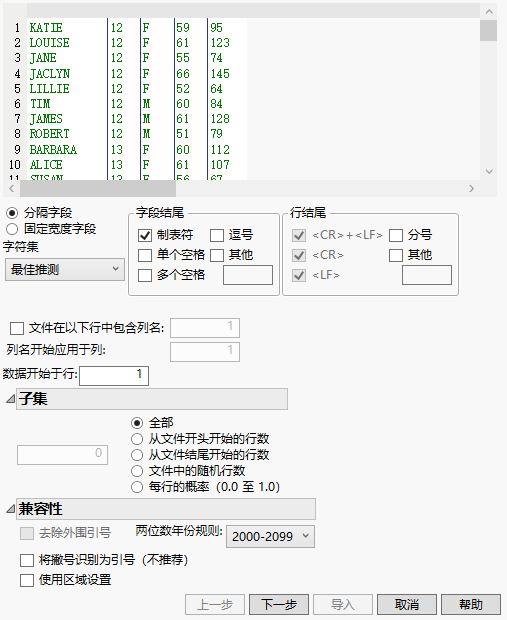507x620 pixels.
Task: Click the name LILLIE in preview
Action: 49,89
